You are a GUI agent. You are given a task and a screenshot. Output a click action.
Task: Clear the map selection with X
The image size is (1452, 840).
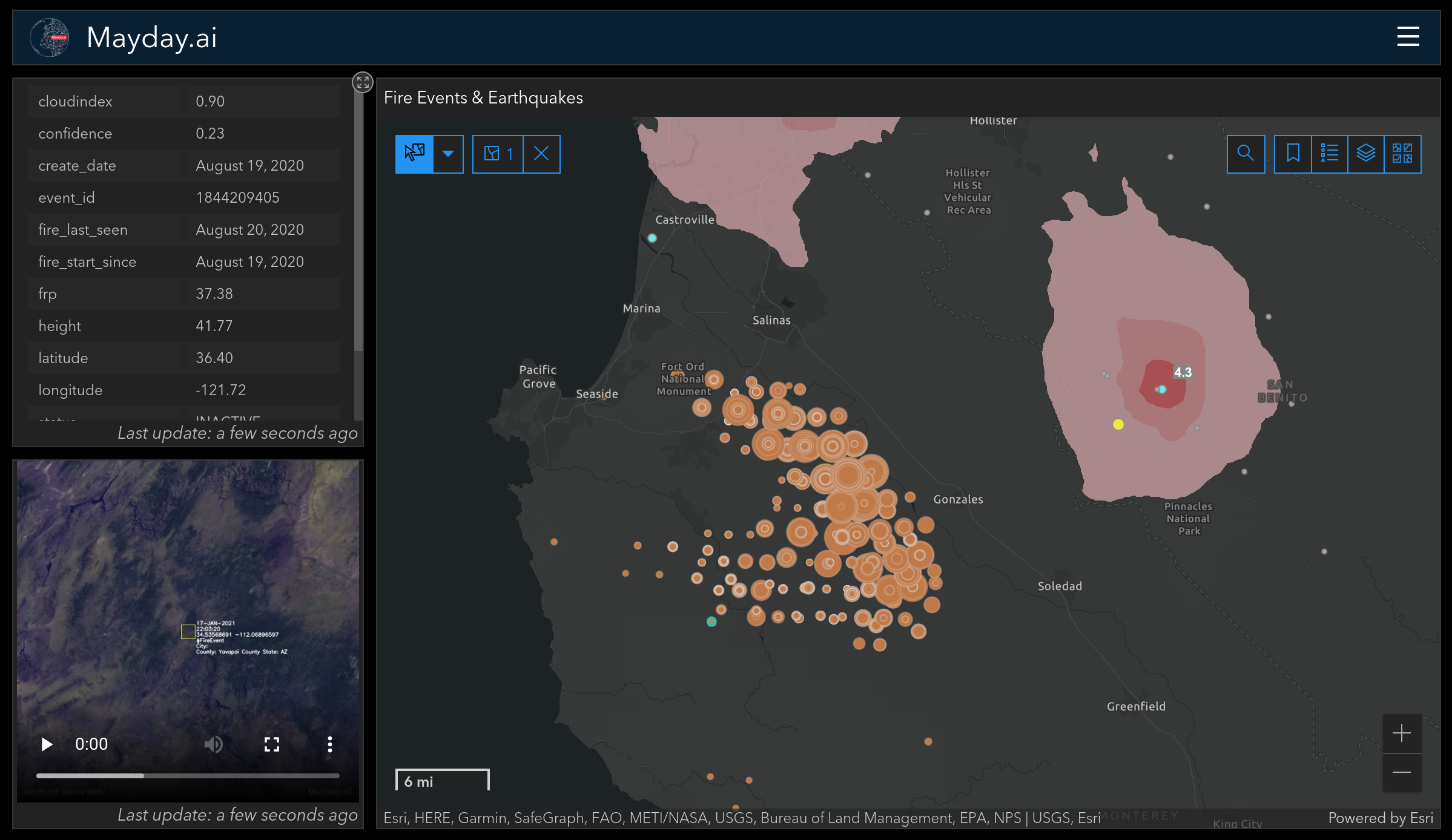point(541,154)
